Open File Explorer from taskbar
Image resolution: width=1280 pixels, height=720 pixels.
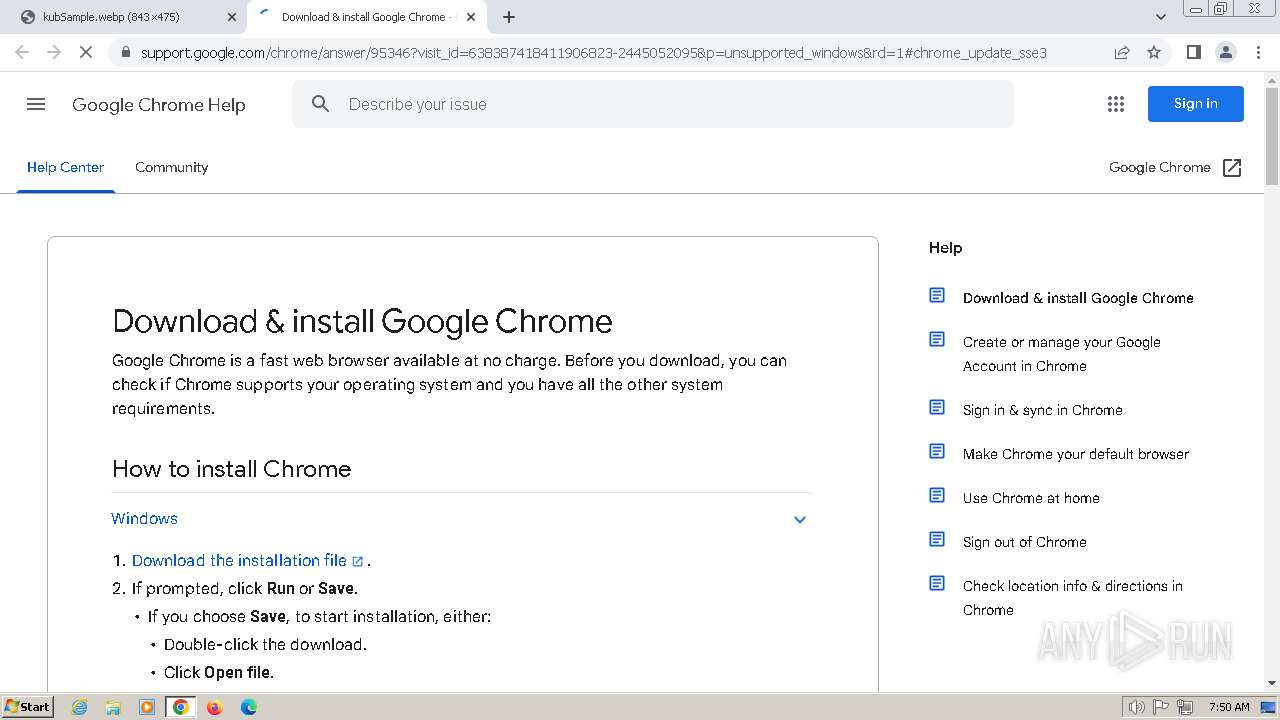pos(113,707)
